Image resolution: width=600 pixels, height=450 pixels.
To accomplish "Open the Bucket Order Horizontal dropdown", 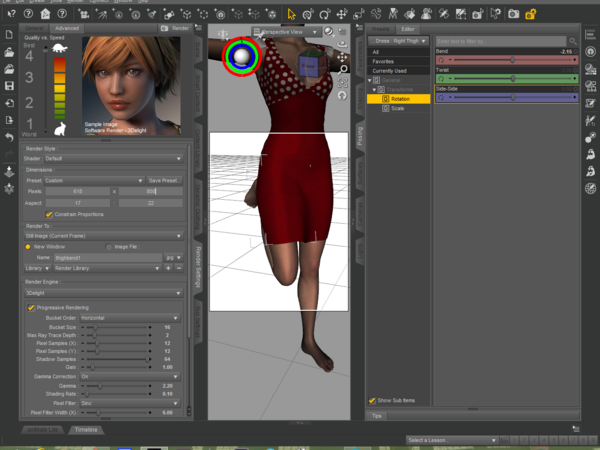I will click(130, 318).
